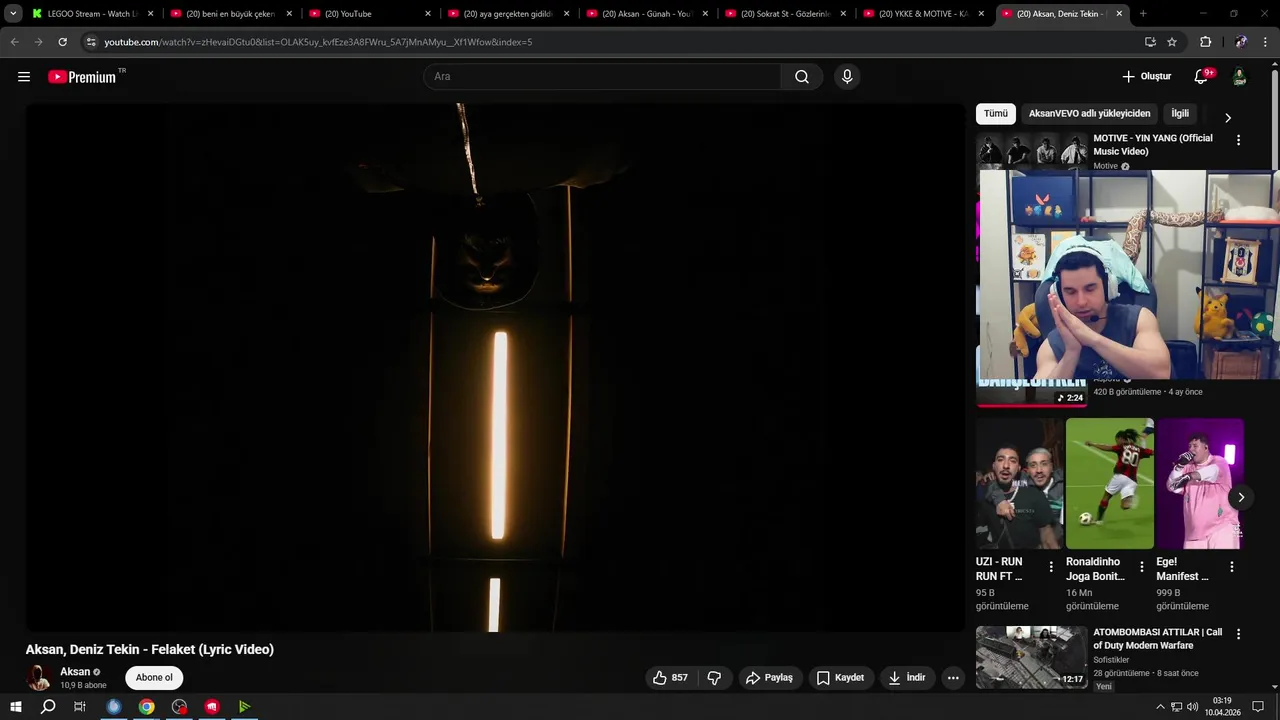1280x720 pixels.
Task: Reload the page in Chrome
Action: click(x=62, y=42)
